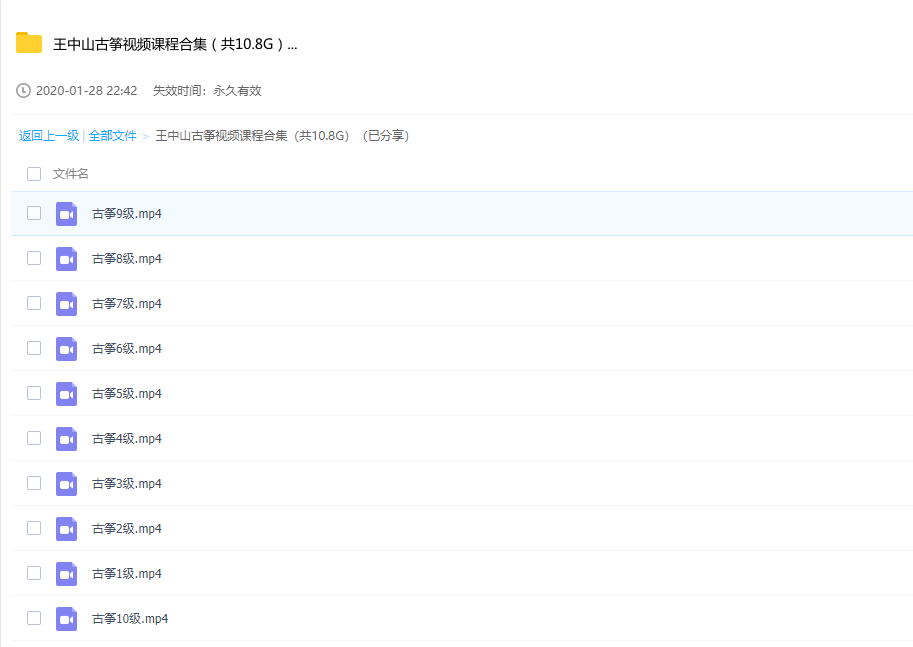Open file name 古筝4级.mp4
The image size is (913, 647).
tap(126, 439)
